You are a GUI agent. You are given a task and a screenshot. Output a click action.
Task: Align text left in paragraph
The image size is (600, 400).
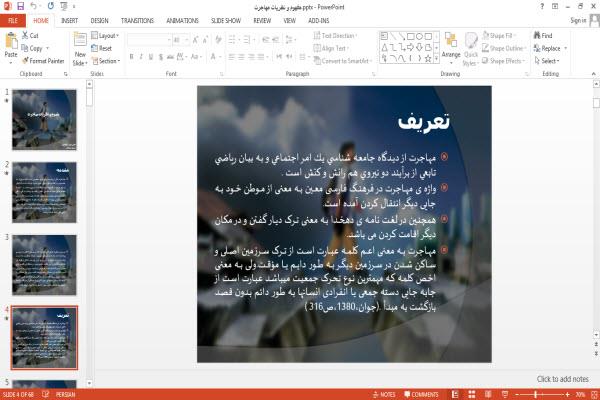tap(232, 57)
